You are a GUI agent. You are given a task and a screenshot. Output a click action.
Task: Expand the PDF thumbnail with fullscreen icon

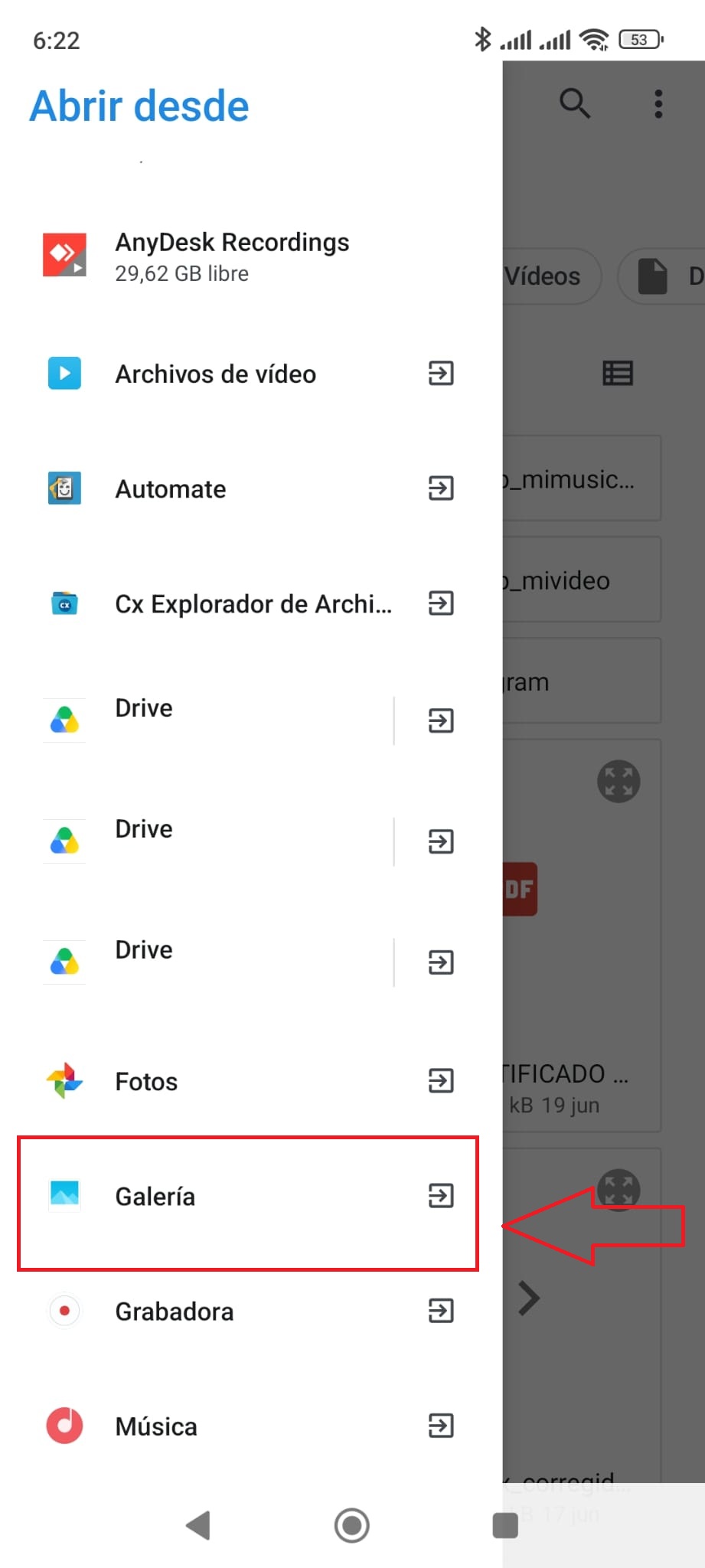[x=619, y=782]
